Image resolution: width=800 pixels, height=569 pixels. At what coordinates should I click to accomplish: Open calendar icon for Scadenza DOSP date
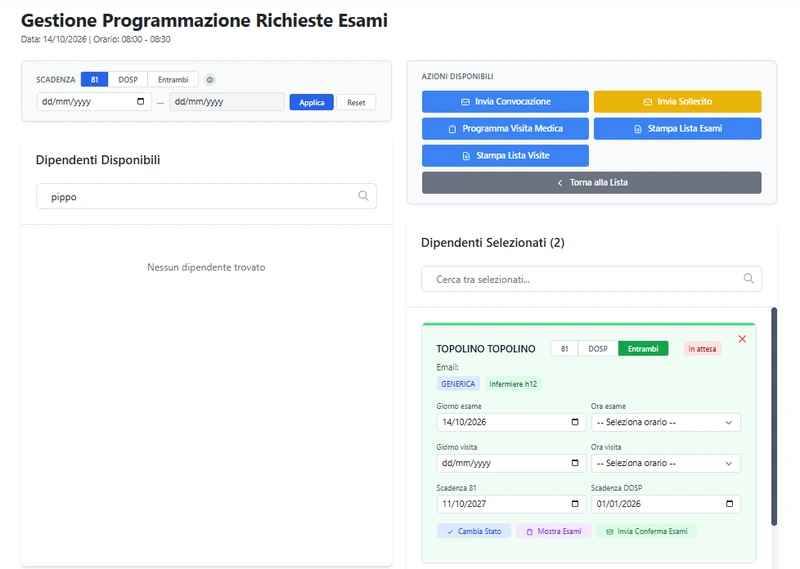(x=730, y=503)
